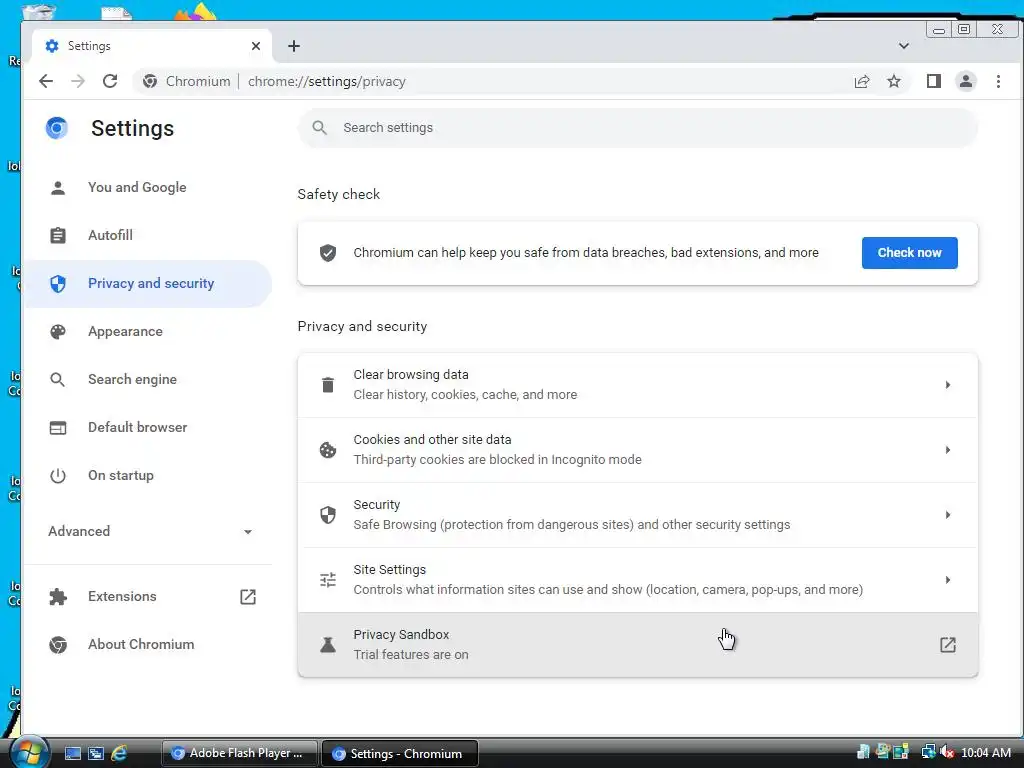The height and width of the screenshot is (768, 1024).
Task: Open the Security settings row
Action: (x=637, y=515)
